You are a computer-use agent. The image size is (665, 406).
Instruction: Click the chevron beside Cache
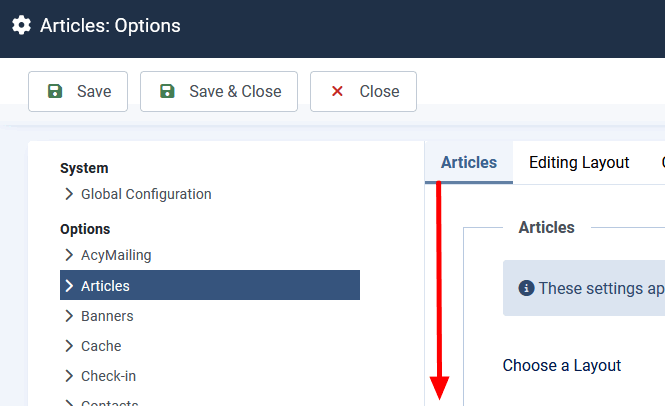(x=69, y=346)
